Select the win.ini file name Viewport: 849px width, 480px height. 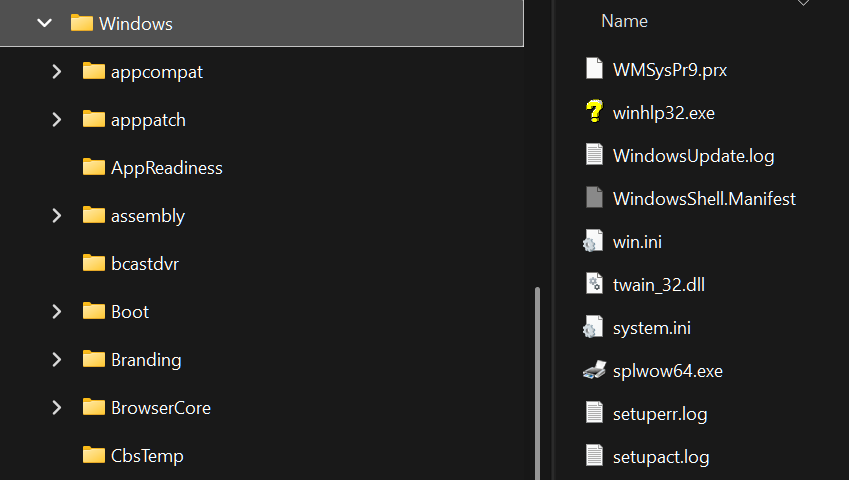point(637,242)
